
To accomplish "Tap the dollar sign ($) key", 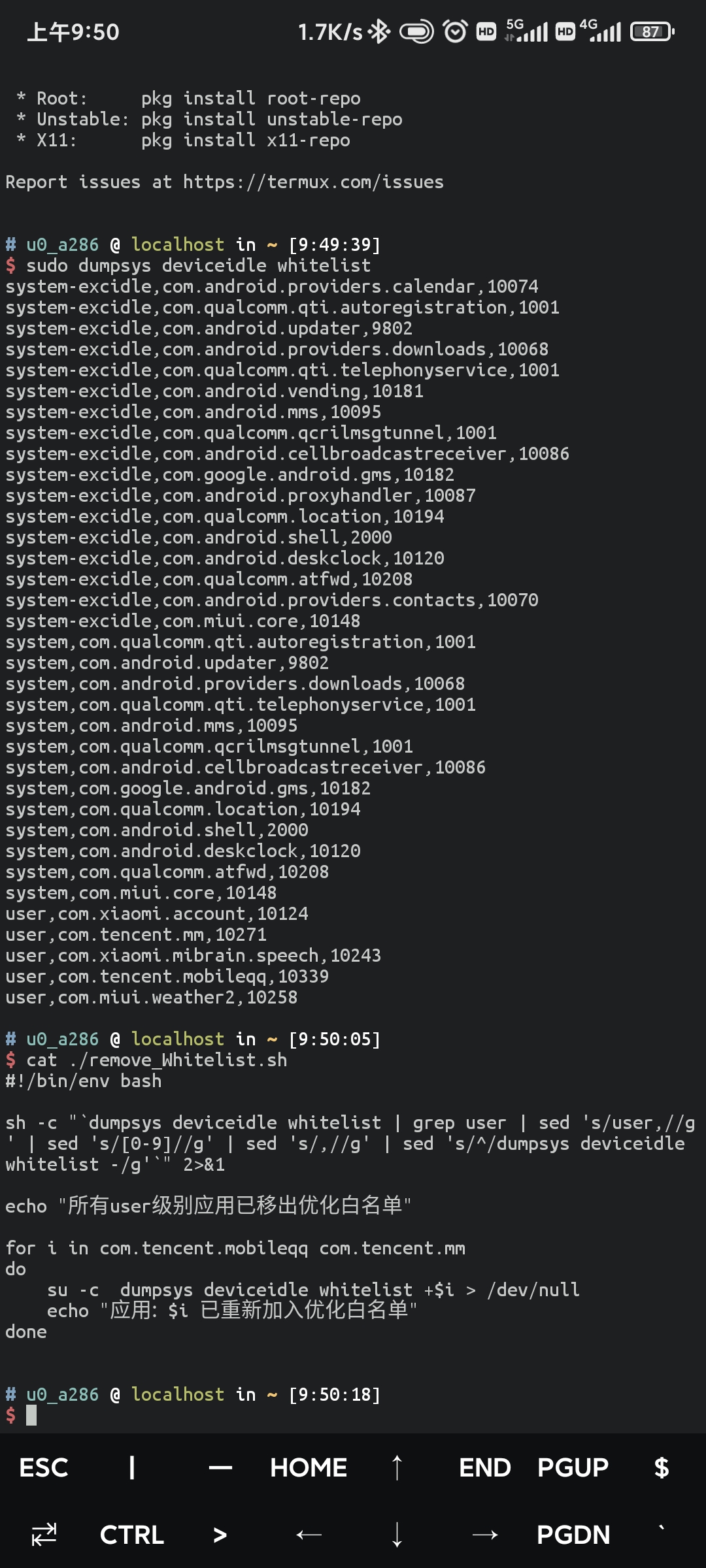I will pyautogui.click(x=660, y=1467).
